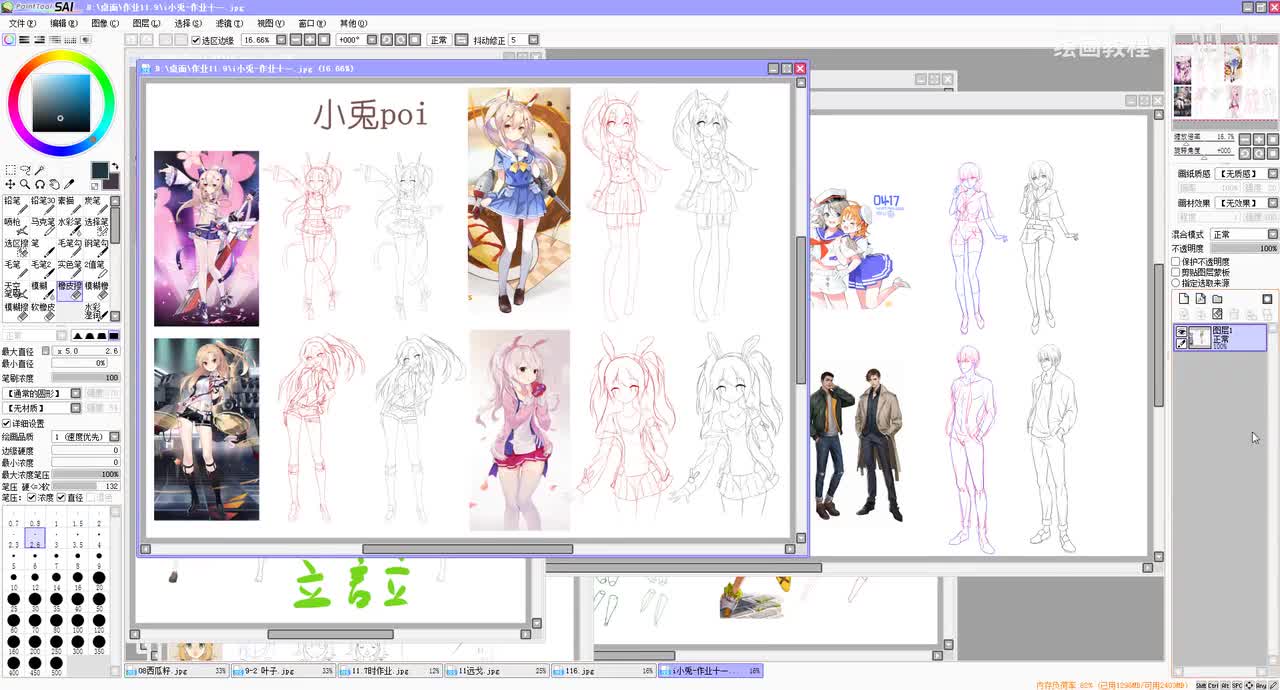Select the 橡皮擦 eraser tool
Screen dimensions: 1280x690
(x=69, y=292)
